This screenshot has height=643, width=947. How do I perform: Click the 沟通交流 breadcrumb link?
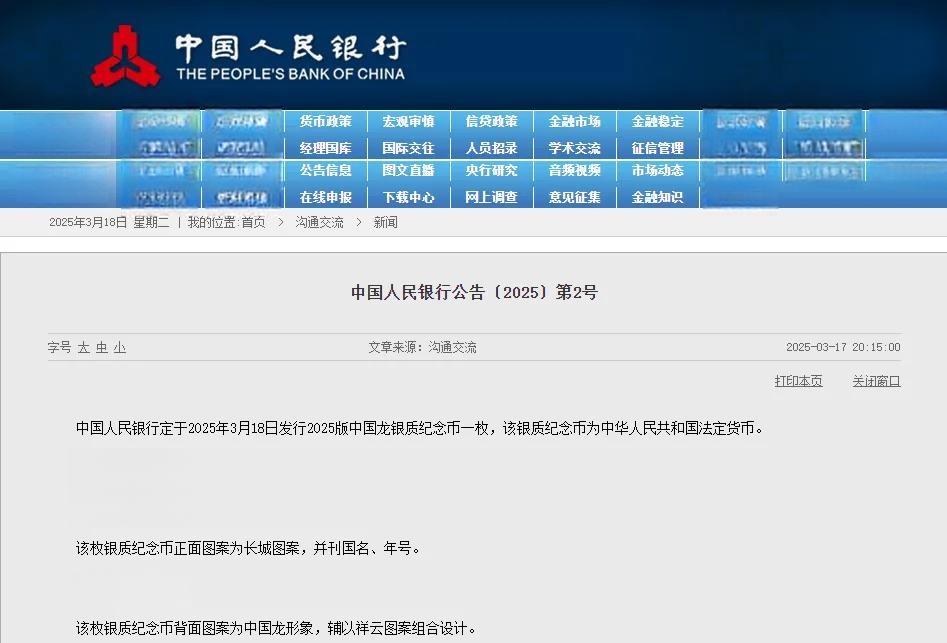319,222
